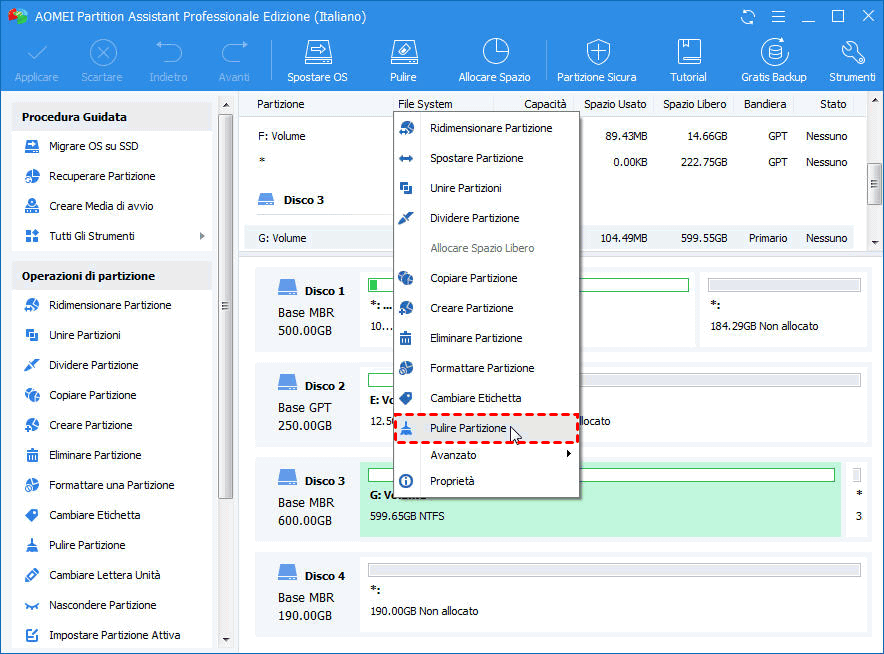Viewport: 884px width, 654px height.
Task: Open Proprietà from the context menu
Action: pos(452,481)
